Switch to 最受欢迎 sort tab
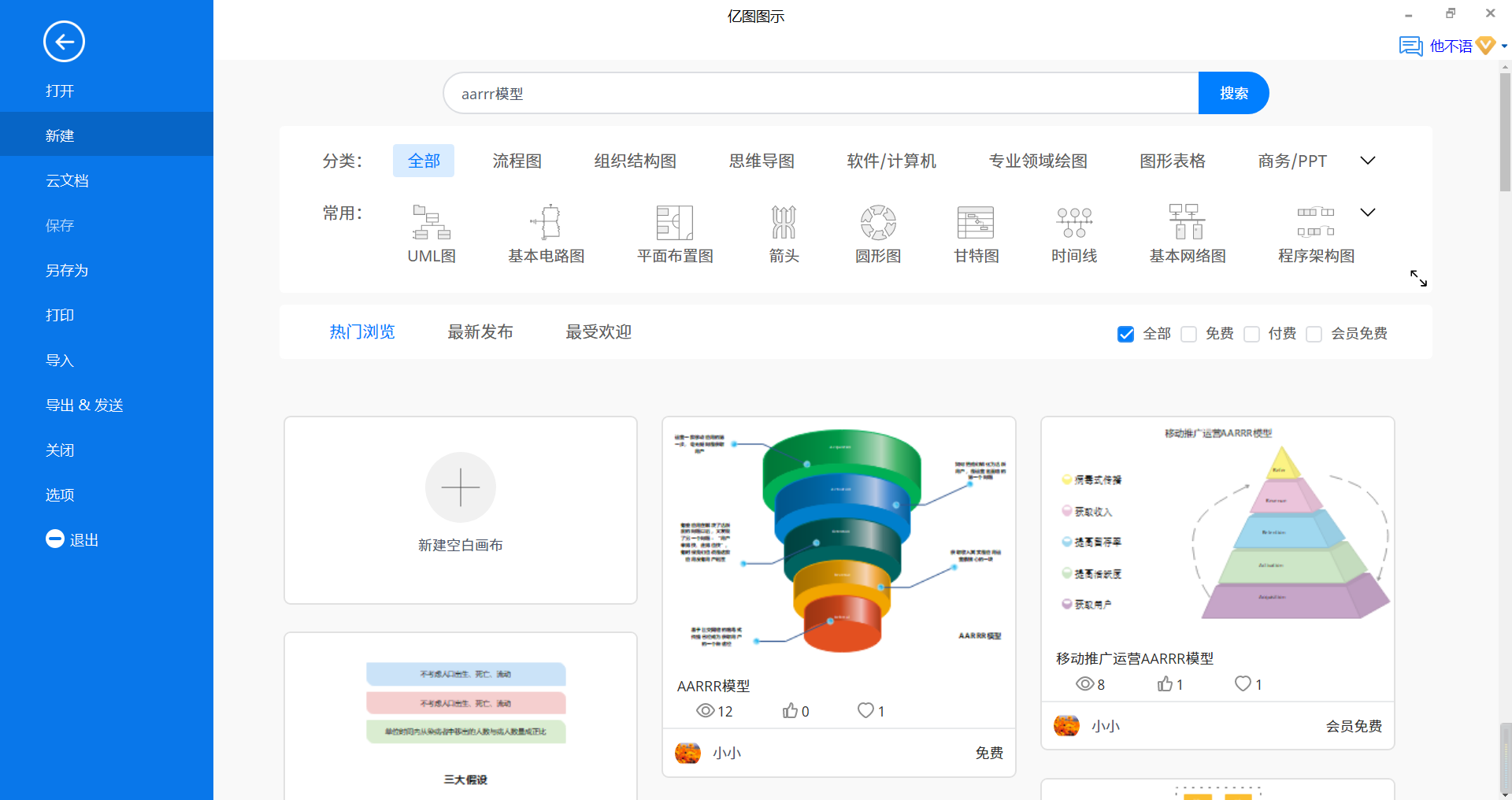This screenshot has height=800, width=1512. pos(598,332)
